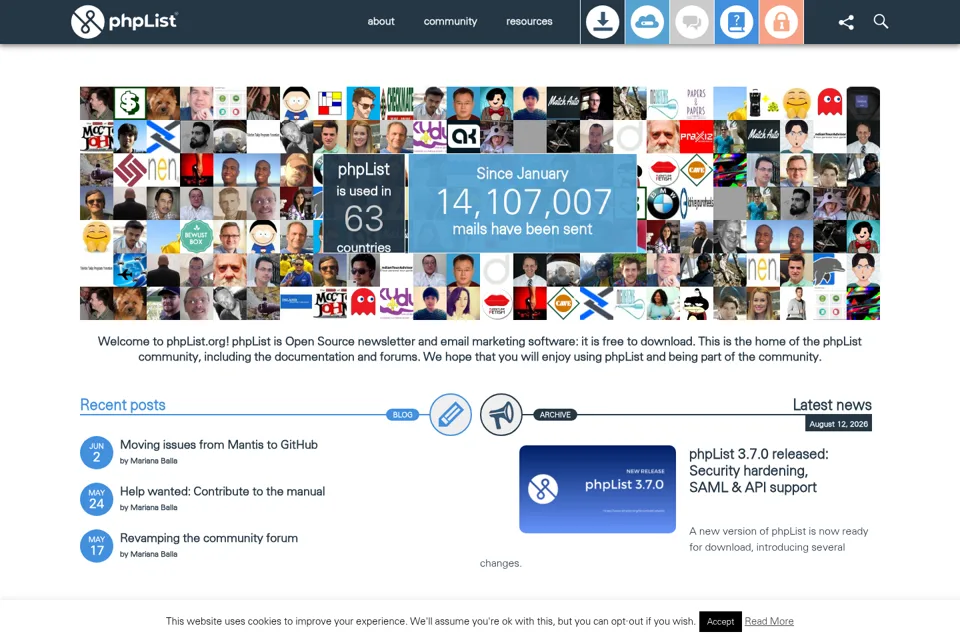
Task: Click the Latest news heading
Action: [832, 405]
